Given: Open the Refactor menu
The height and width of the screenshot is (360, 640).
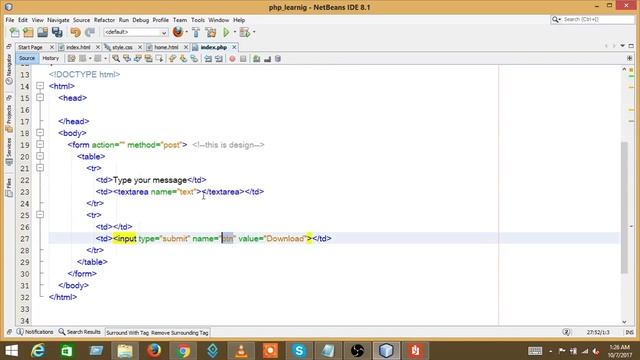Looking at the screenshot, I should click(104, 20).
